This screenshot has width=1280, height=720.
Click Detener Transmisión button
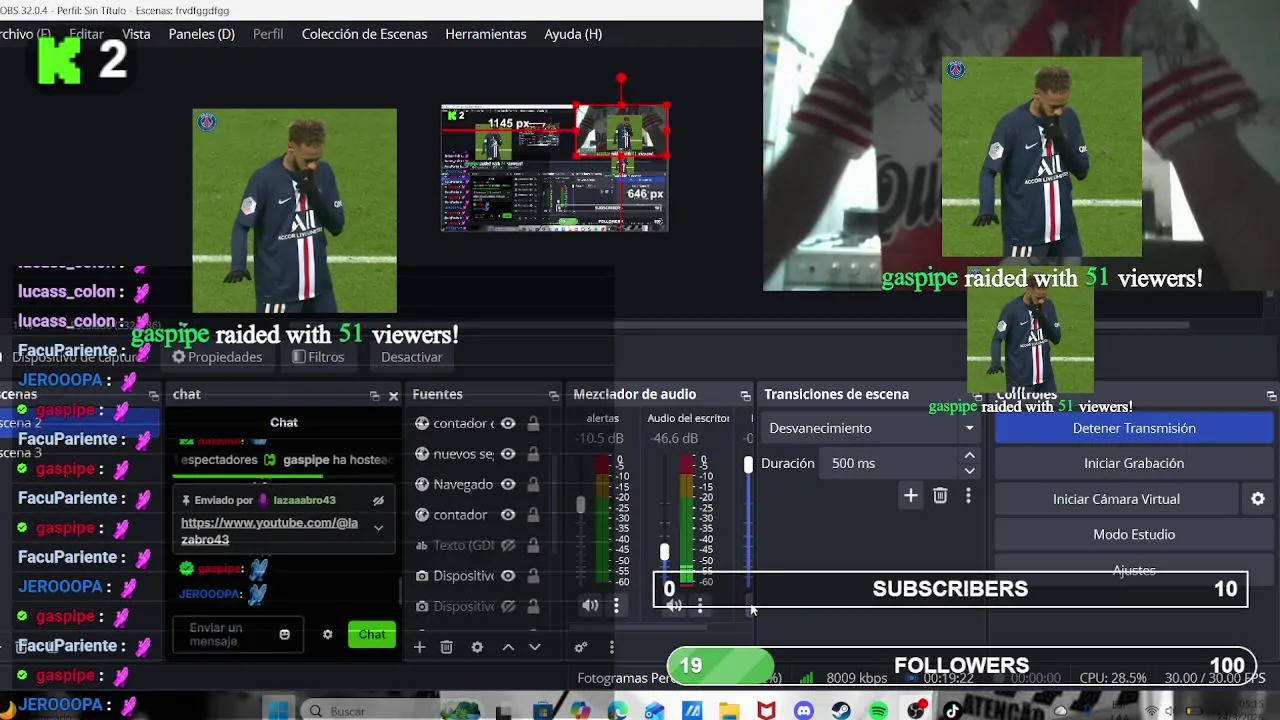tap(1134, 428)
